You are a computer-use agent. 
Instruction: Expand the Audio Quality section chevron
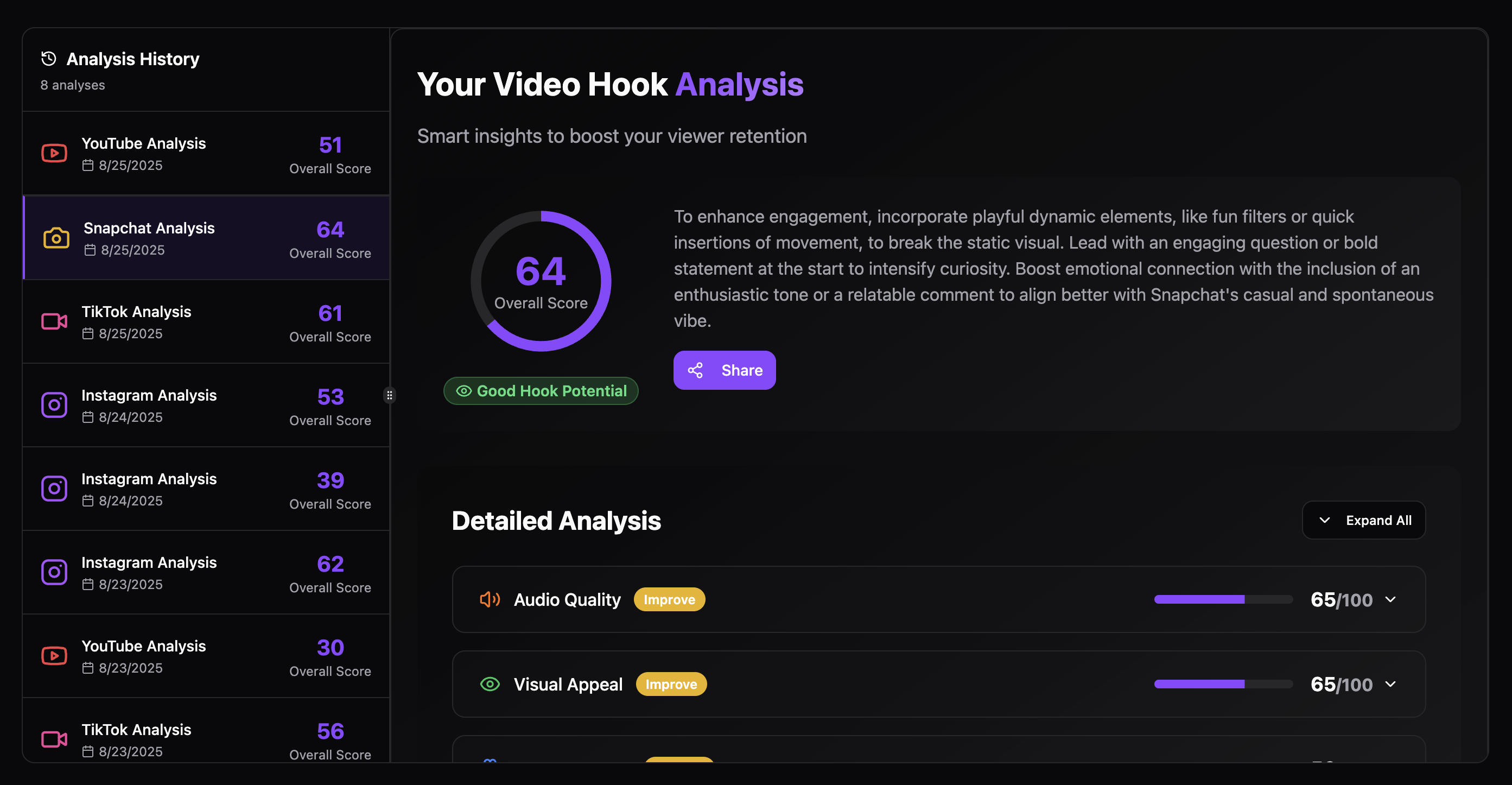coord(1390,599)
